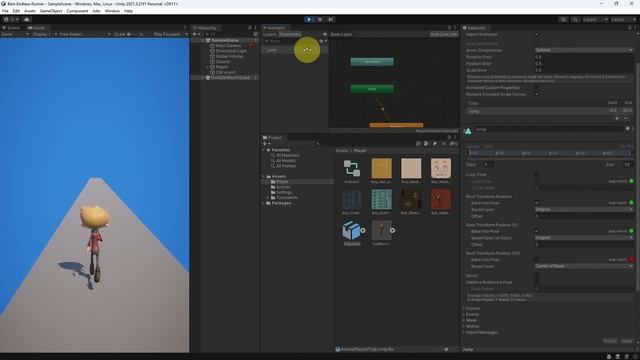Click the Apply button in Inspector

coord(627,341)
